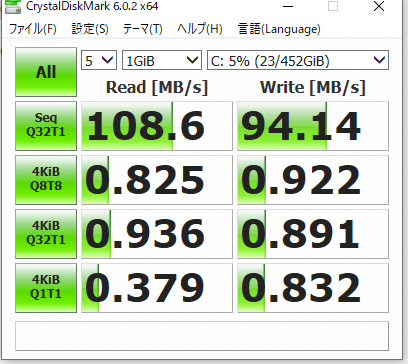Start the Seq Q32T1 test
Viewport: 408px width, 364px height.
pyautogui.click(x=46, y=126)
